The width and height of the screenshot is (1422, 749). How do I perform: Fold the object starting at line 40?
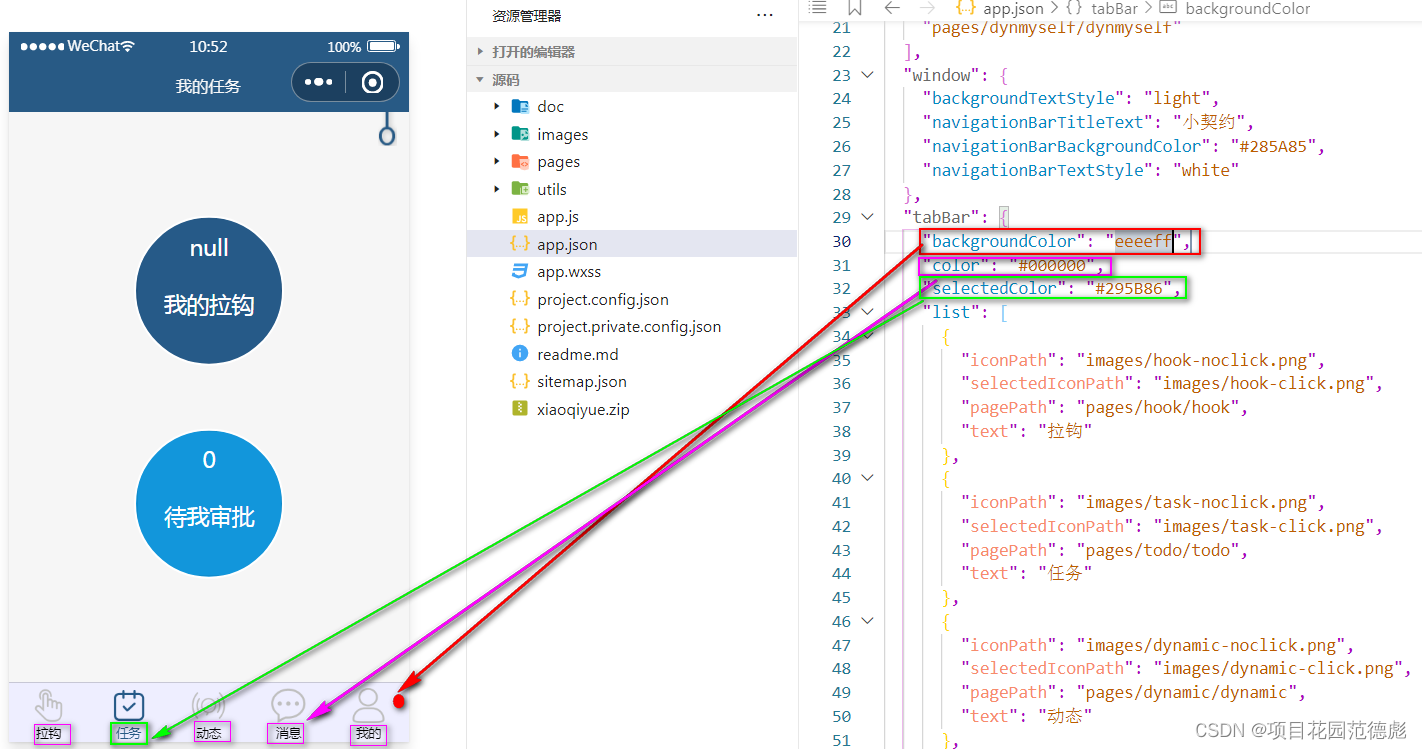click(x=868, y=478)
